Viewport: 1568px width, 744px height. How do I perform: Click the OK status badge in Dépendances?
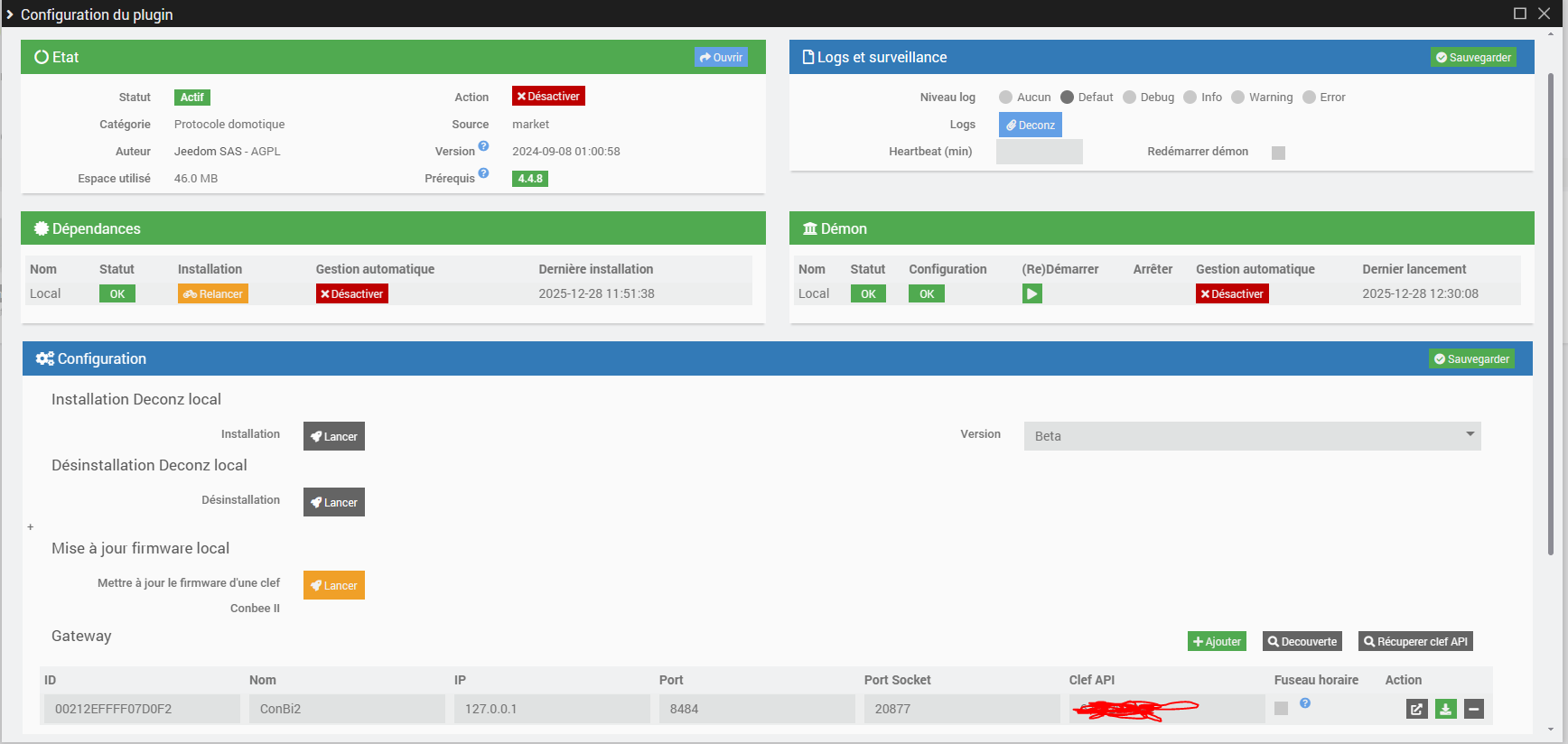coord(117,293)
